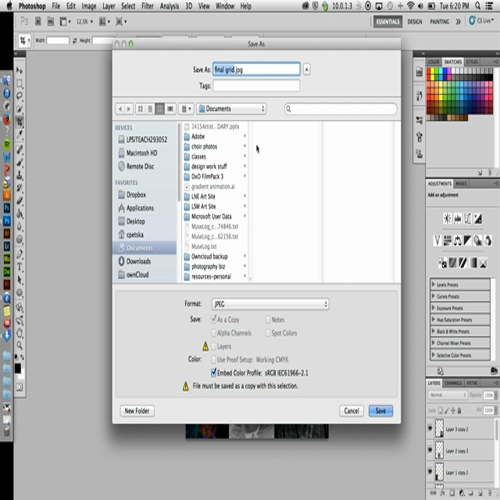The image size is (500, 500).
Task: Toggle the Notes checkbox
Action: 268,319
